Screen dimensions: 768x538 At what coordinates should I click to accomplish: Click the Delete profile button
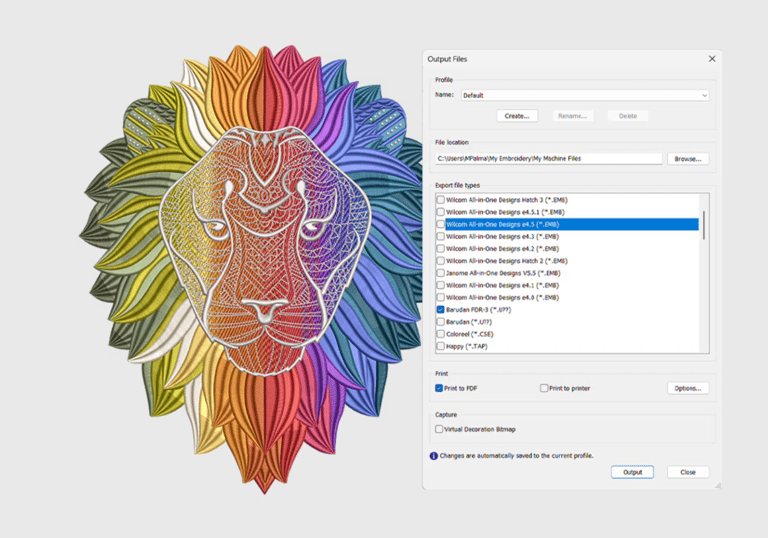tap(628, 116)
